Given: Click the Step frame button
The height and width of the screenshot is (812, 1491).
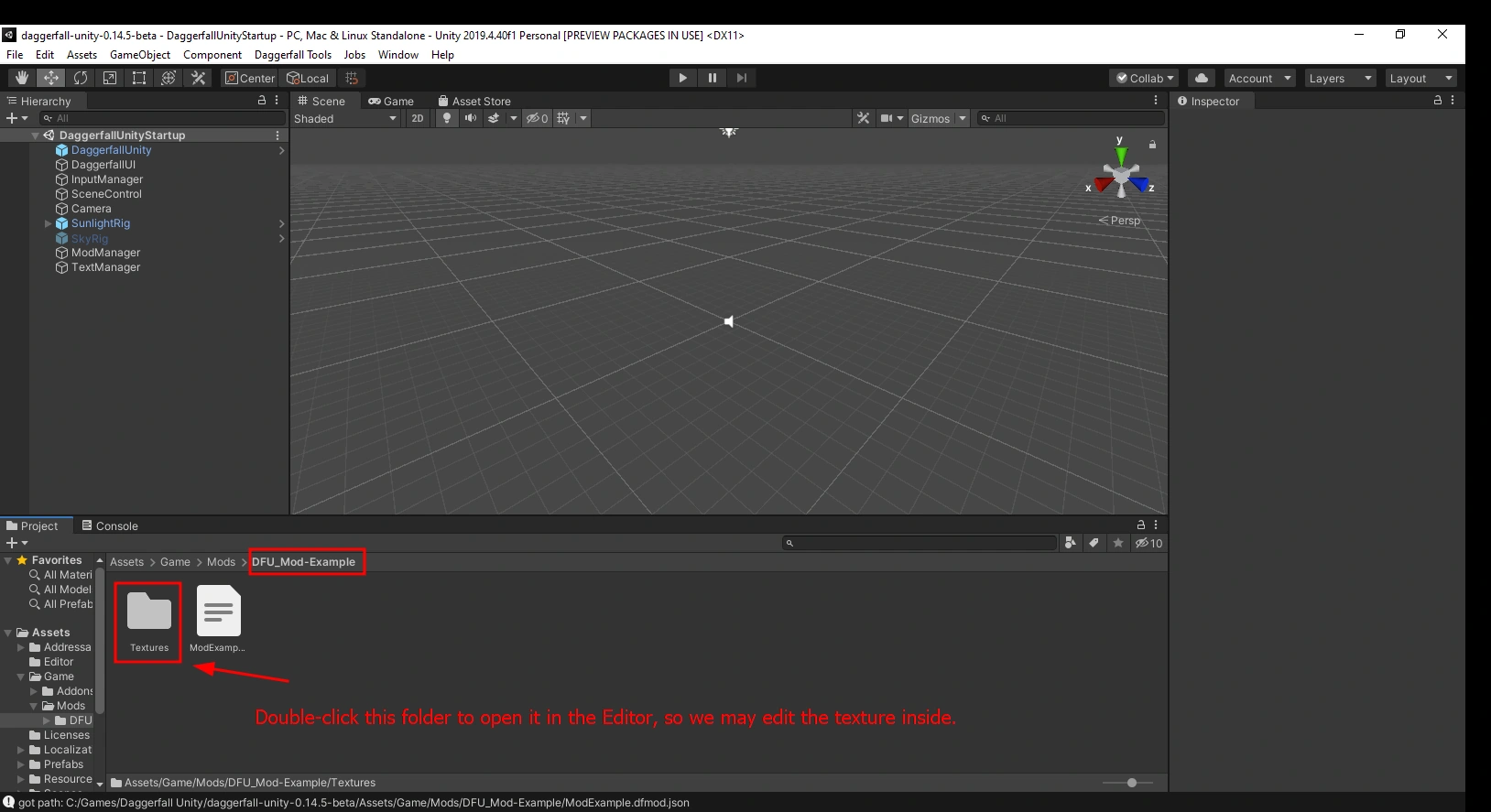Looking at the screenshot, I should (741, 78).
